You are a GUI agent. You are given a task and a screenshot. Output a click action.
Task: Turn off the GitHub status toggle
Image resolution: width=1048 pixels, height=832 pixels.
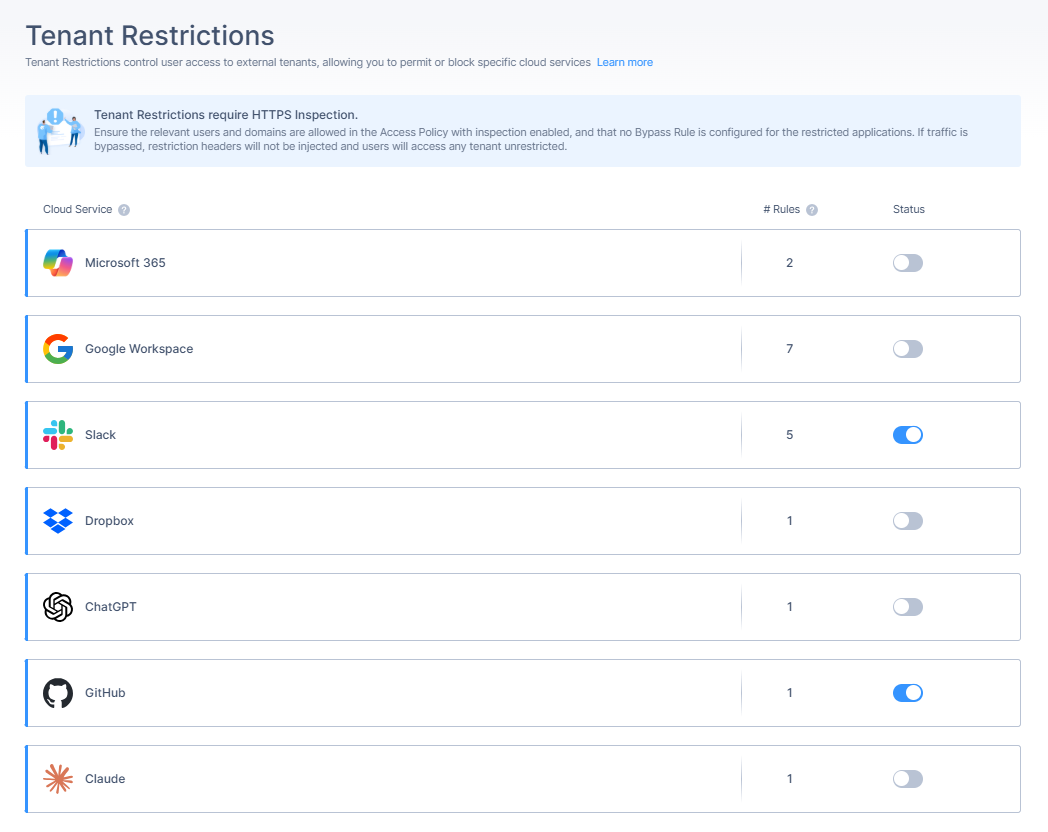pyautogui.click(x=908, y=693)
